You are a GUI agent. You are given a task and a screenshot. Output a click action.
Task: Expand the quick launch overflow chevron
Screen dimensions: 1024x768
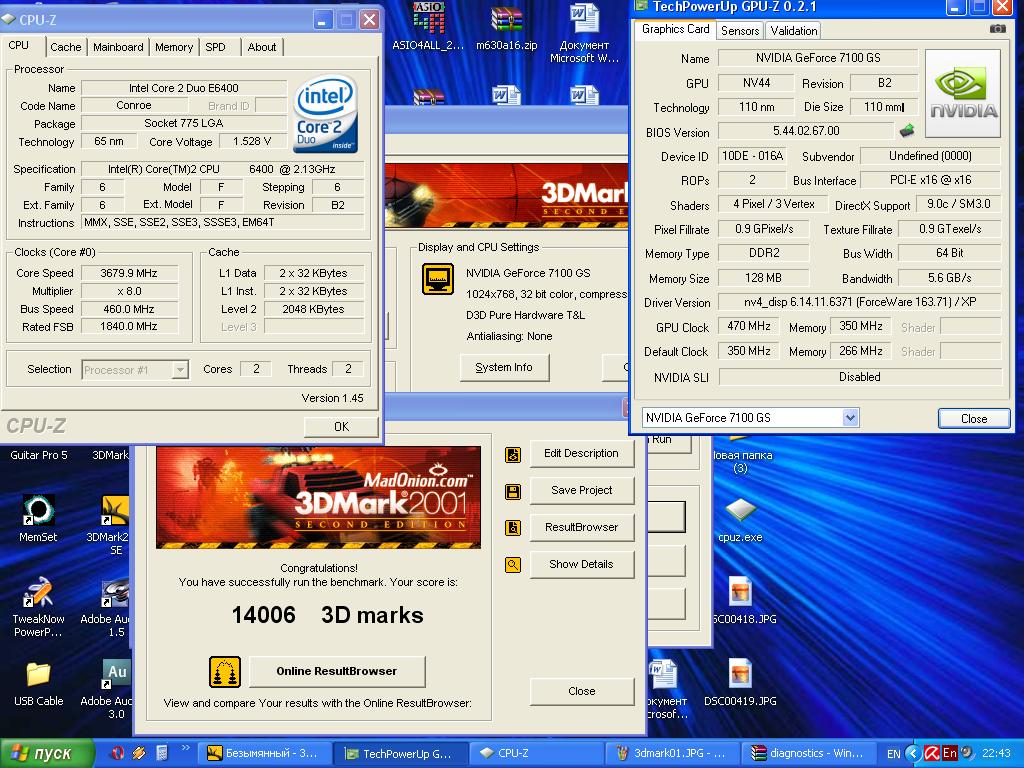185,748
